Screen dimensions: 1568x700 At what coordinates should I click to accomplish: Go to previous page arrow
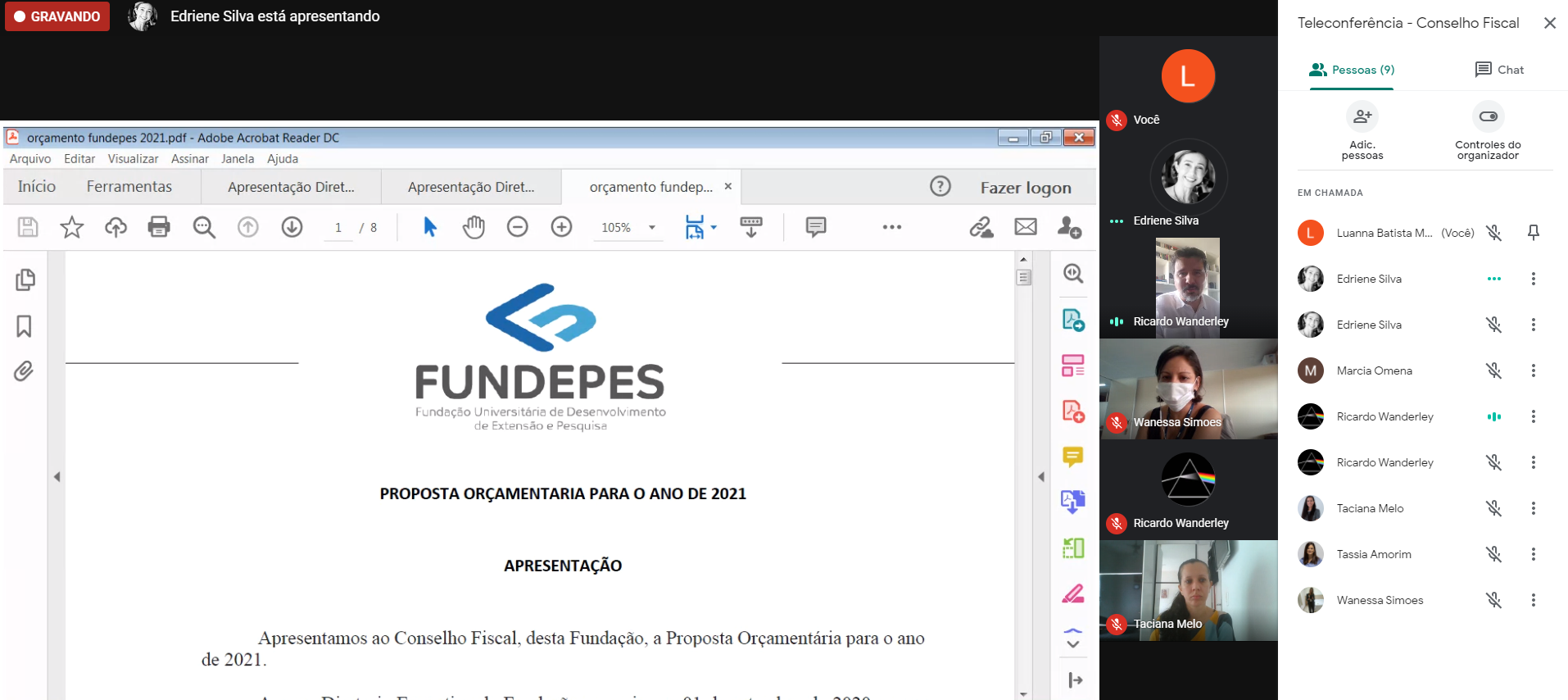[248, 227]
